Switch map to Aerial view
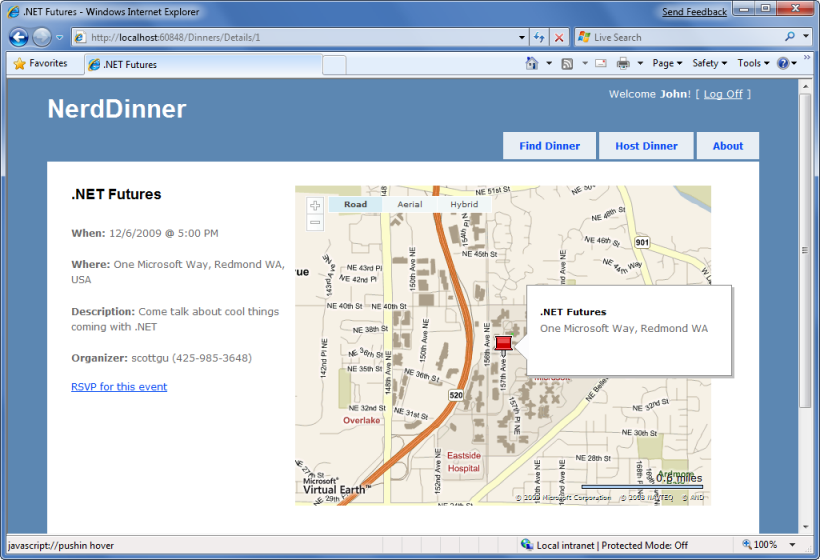This screenshot has height=560, width=820. pyautogui.click(x=409, y=204)
